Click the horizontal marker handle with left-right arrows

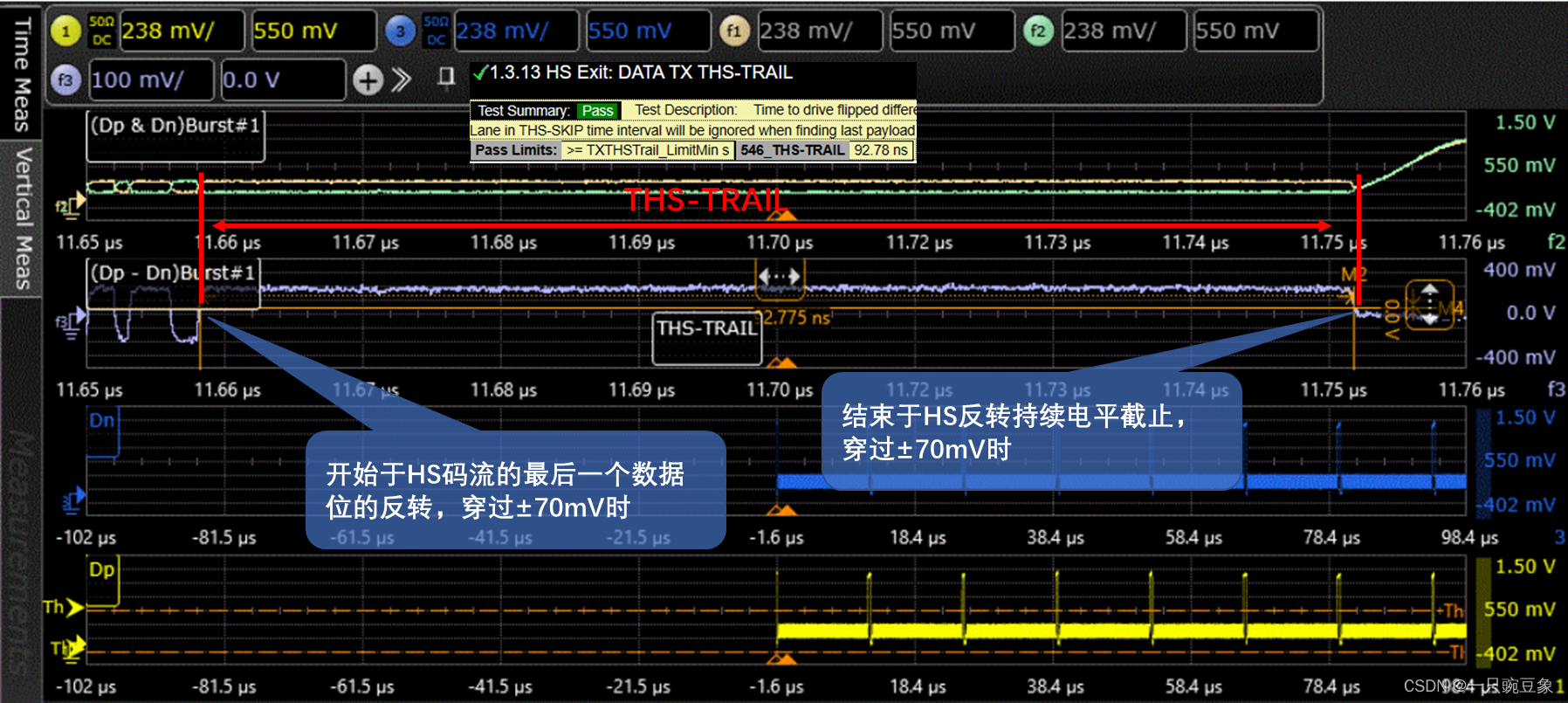[x=779, y=277]
